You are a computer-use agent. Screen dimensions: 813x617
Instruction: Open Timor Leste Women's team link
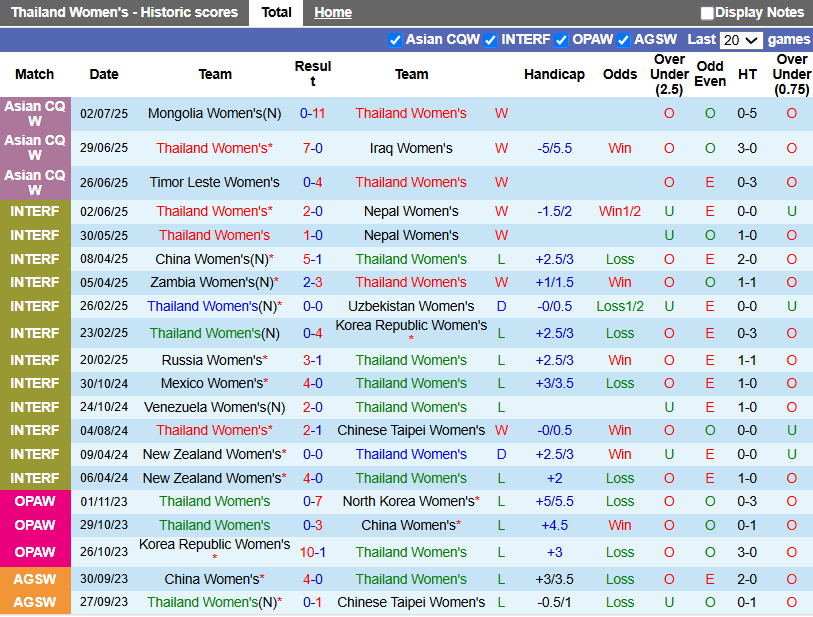pos(214,183)
